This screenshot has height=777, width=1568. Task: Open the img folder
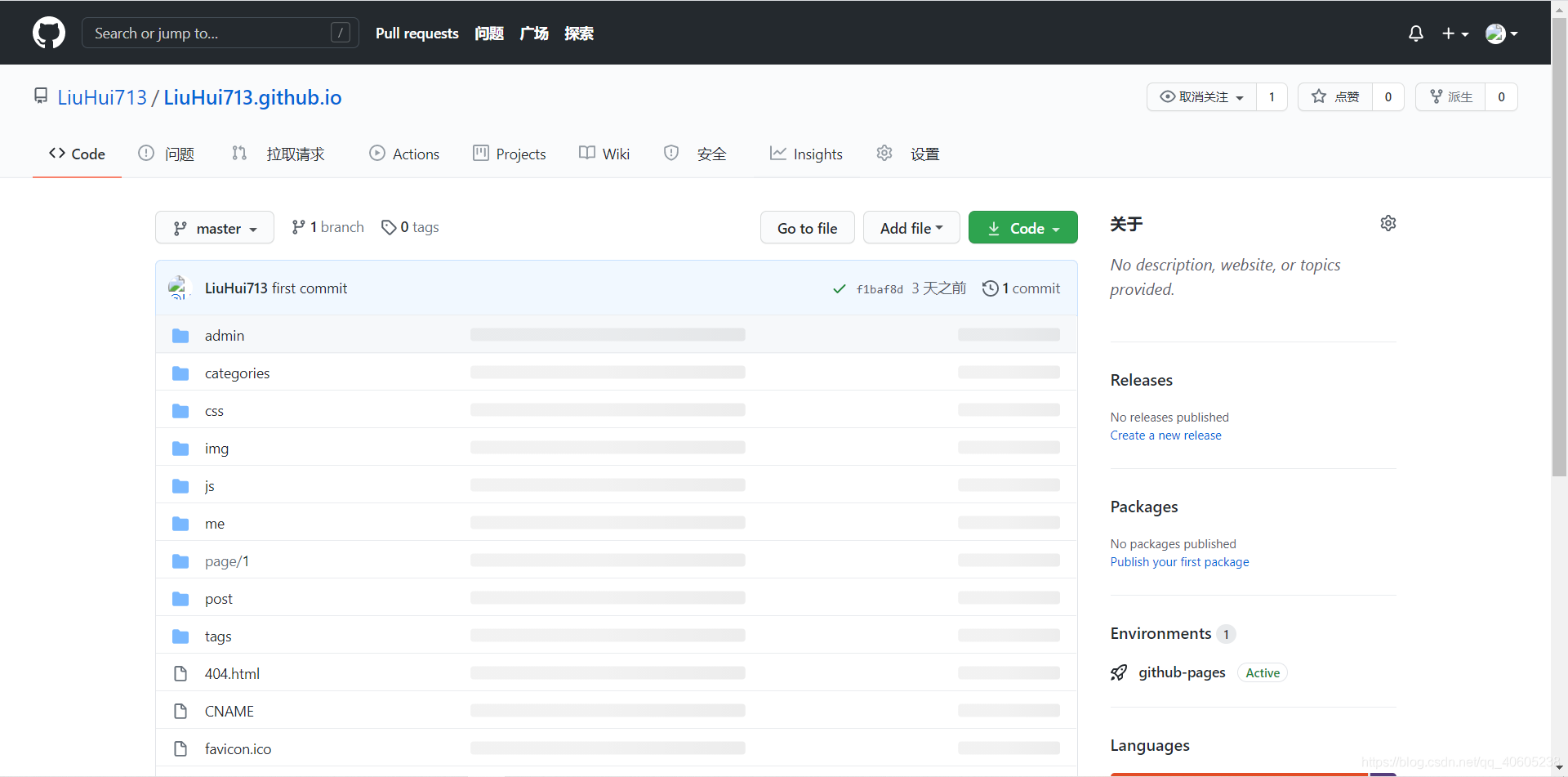click(x=216, y=449)
